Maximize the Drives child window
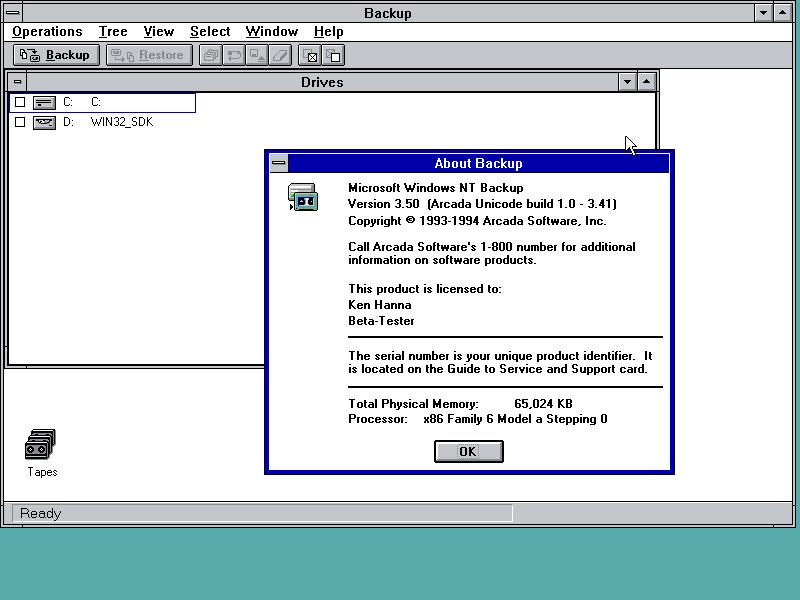The height and width of the screenshot is (600, 800). coord(646,82)
